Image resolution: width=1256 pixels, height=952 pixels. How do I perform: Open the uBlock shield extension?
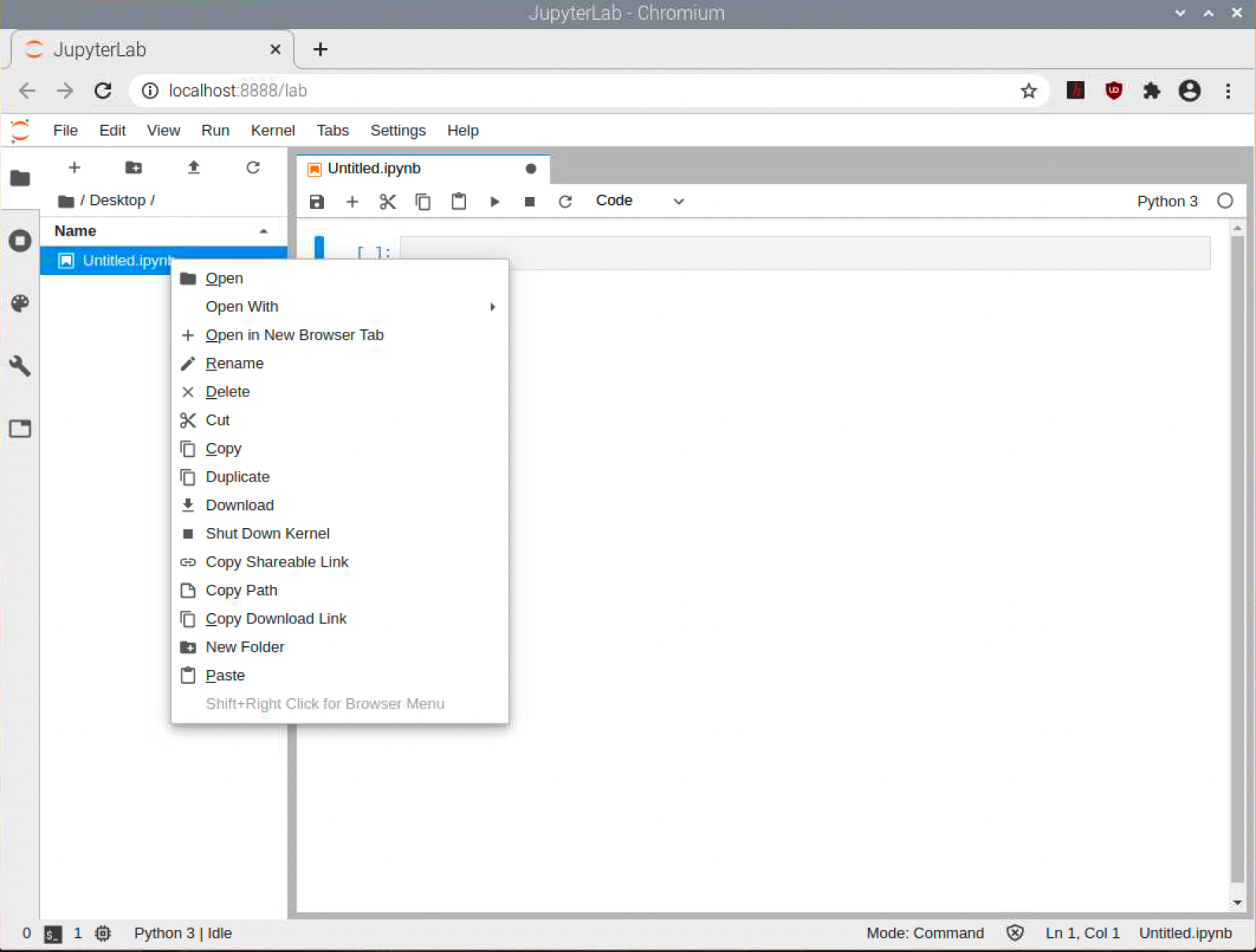[x=1113, y=91]
